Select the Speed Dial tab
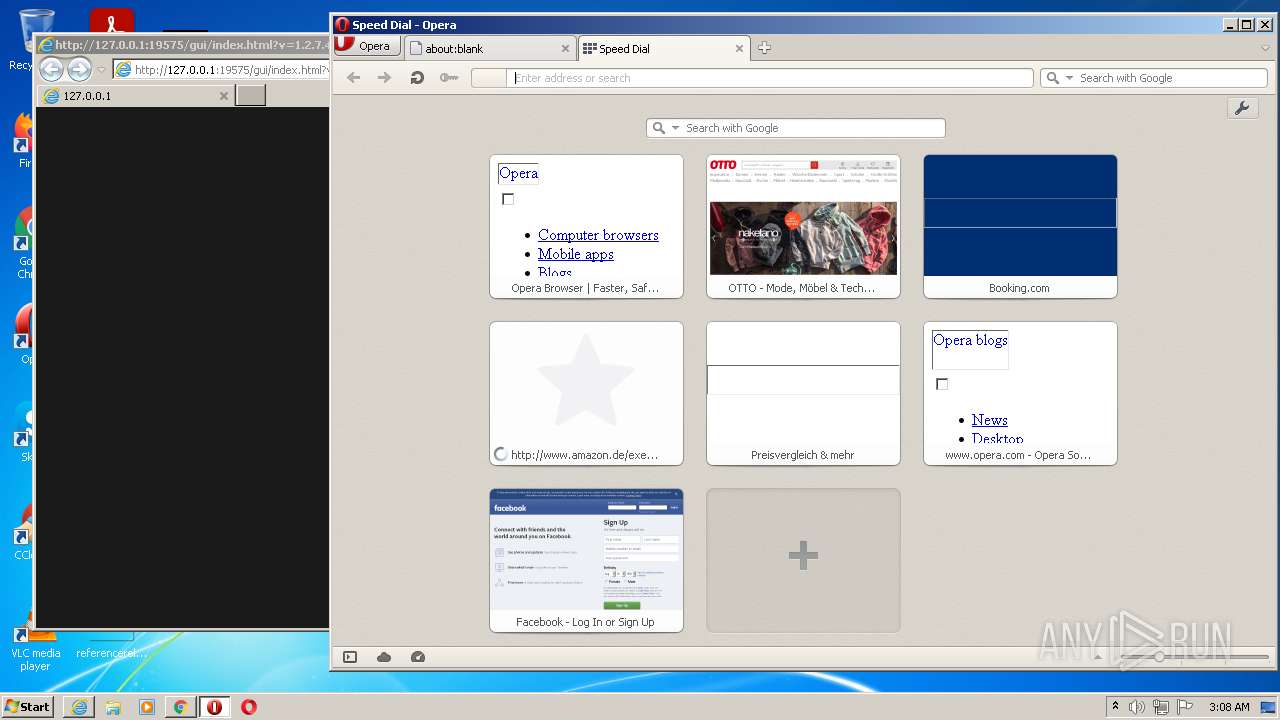This screenshot has height=720, width=1280. coord(663,48)
